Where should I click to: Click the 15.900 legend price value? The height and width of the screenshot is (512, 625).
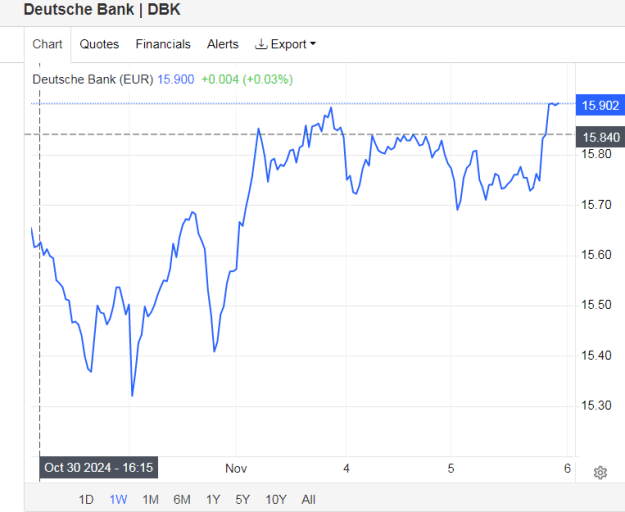[x=175, y=79]
